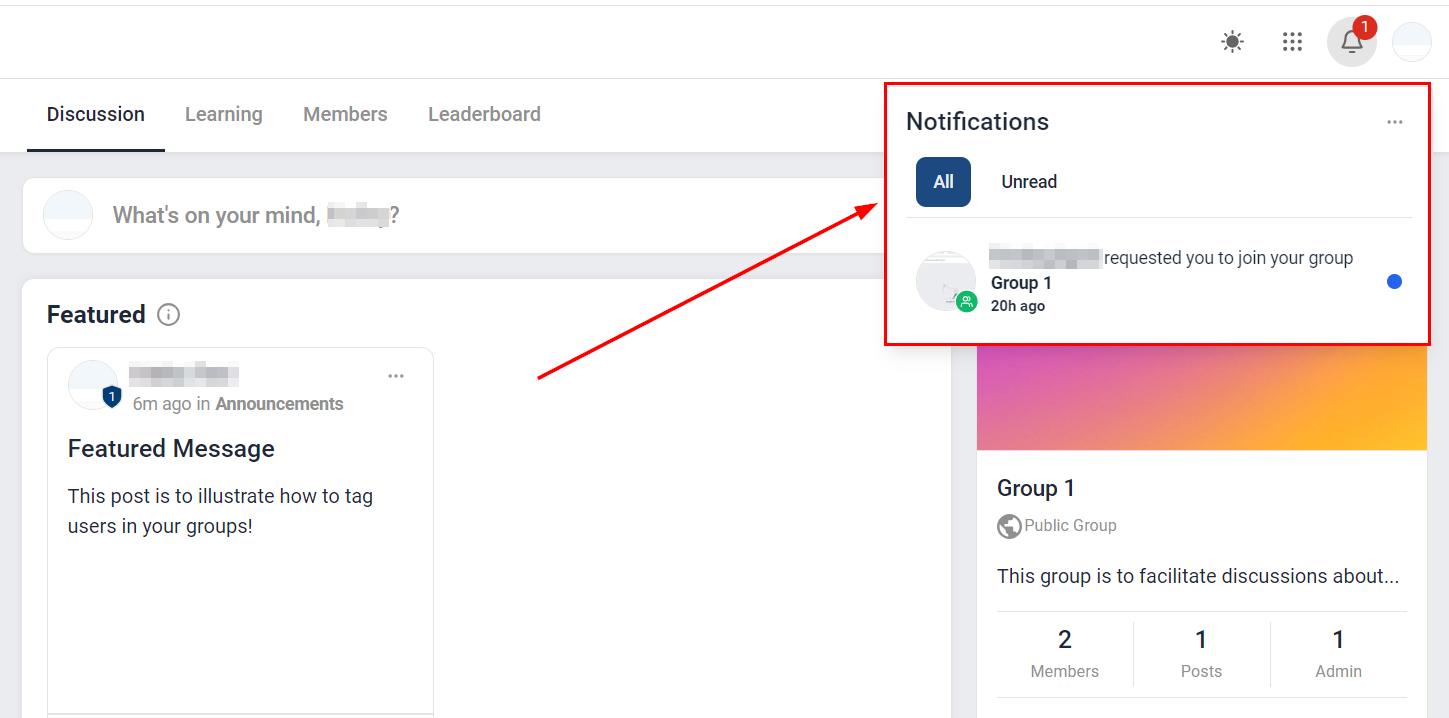Select the Discussion tab

96,114
